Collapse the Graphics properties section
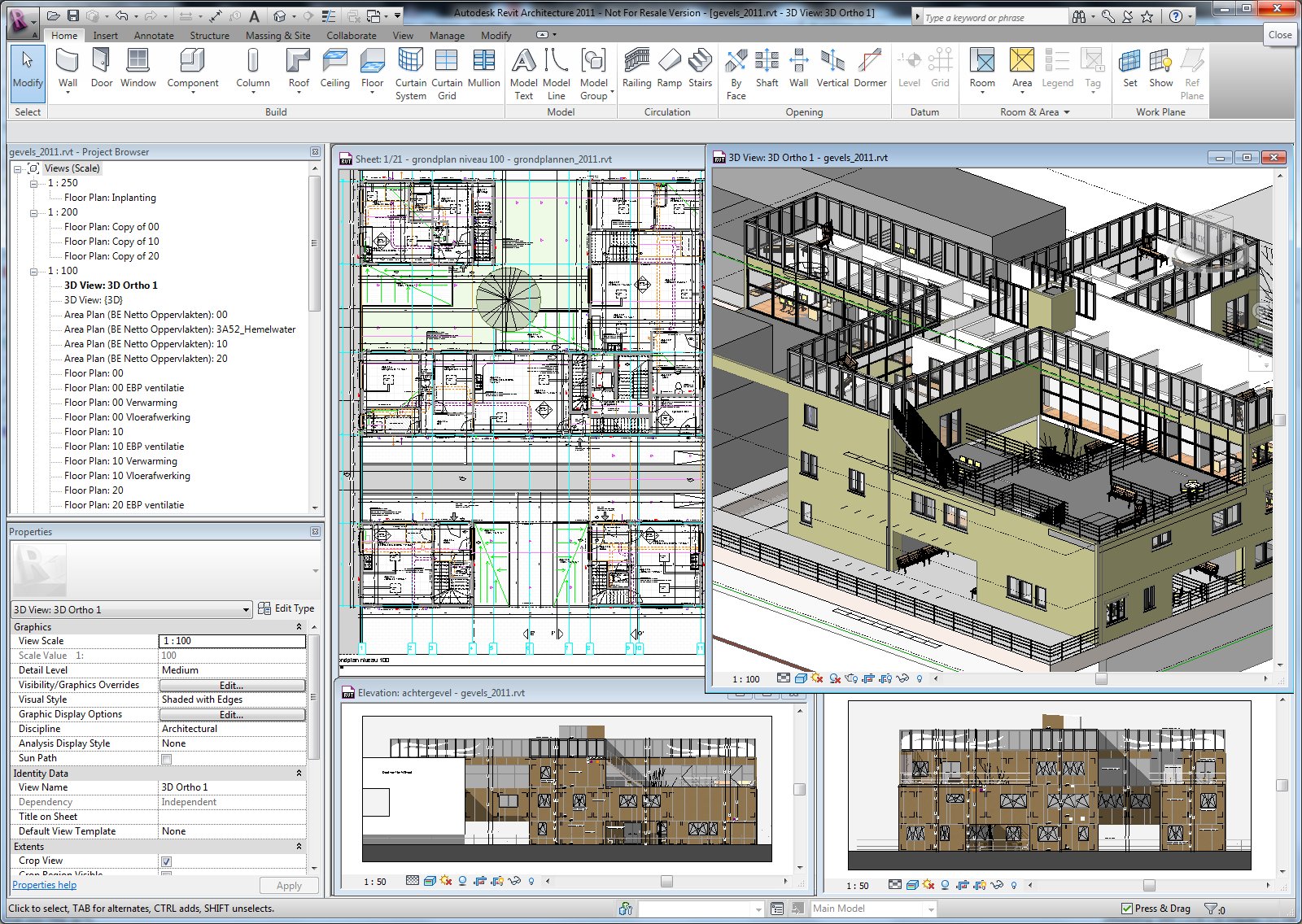Image resolution: width=1302 pixels, height=924 pixels. click(299, 627)
